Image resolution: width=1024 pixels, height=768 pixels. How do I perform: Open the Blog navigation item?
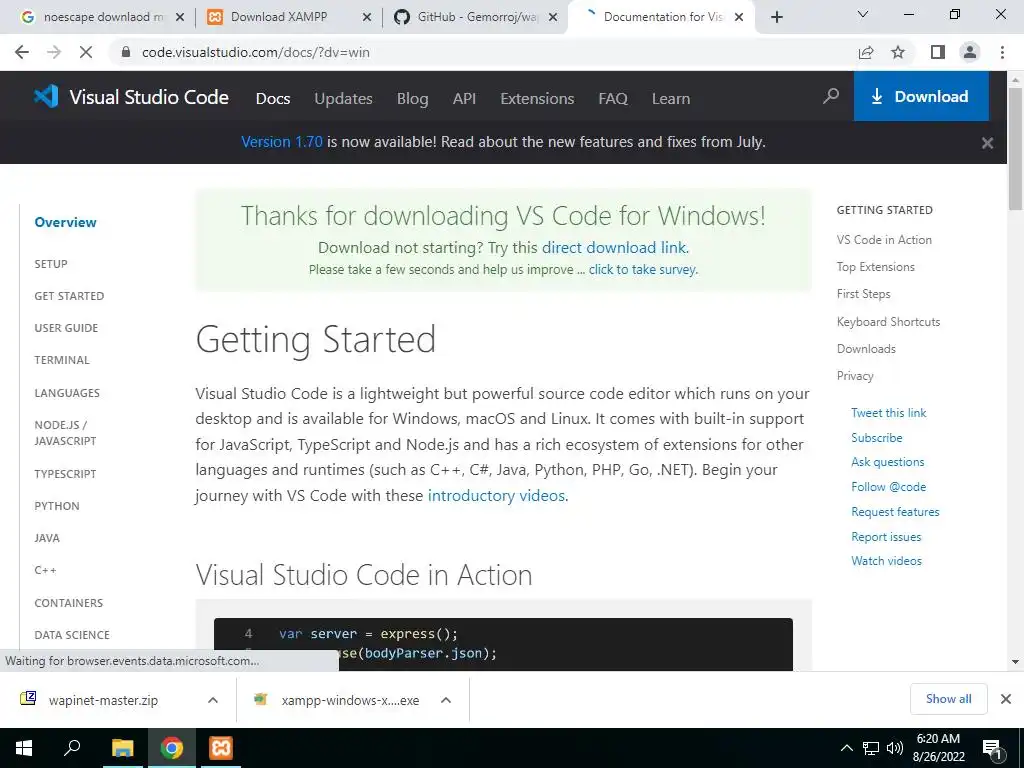tap(413, 99)
